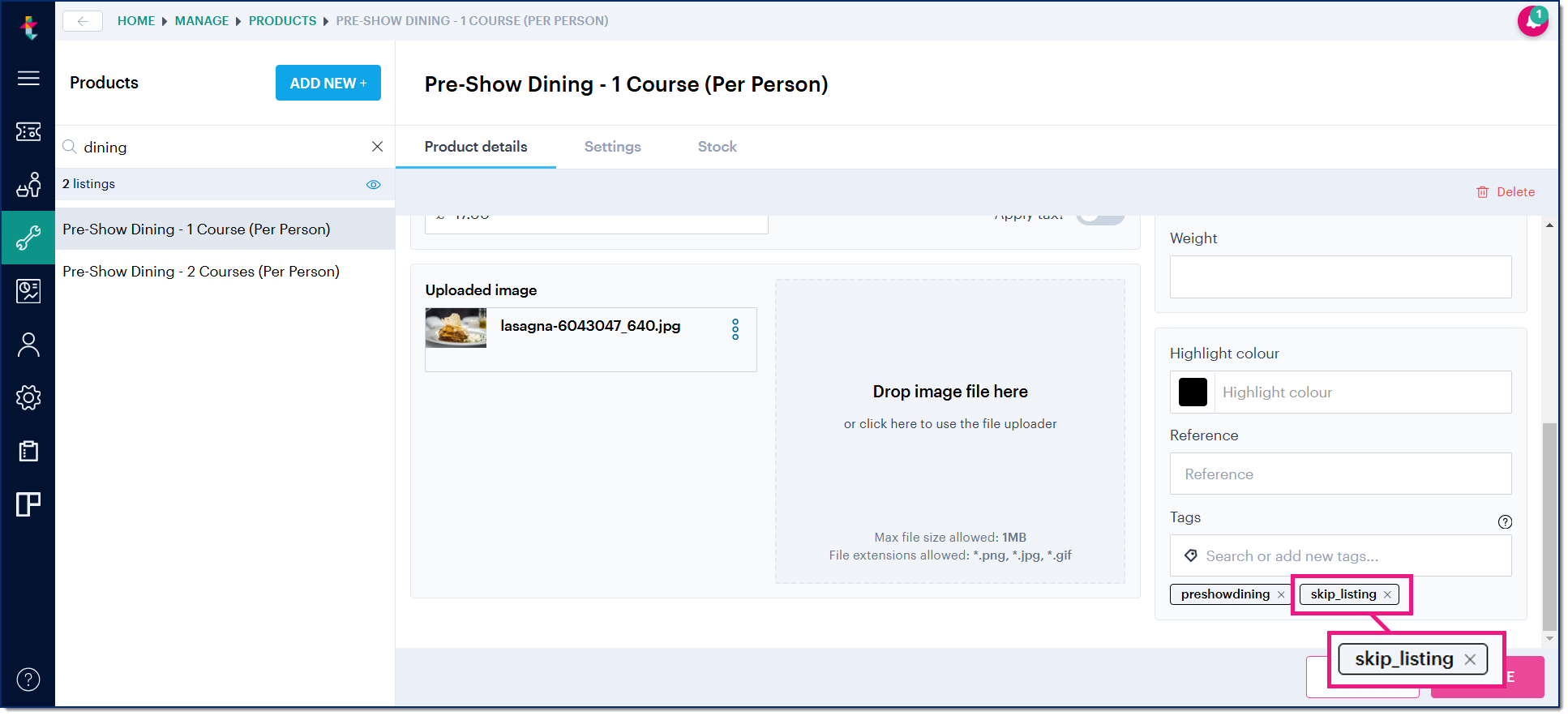This screenshot has height=716, width=1568.
Task: Remove the skip_listing tag
Action: (1387, 595)
